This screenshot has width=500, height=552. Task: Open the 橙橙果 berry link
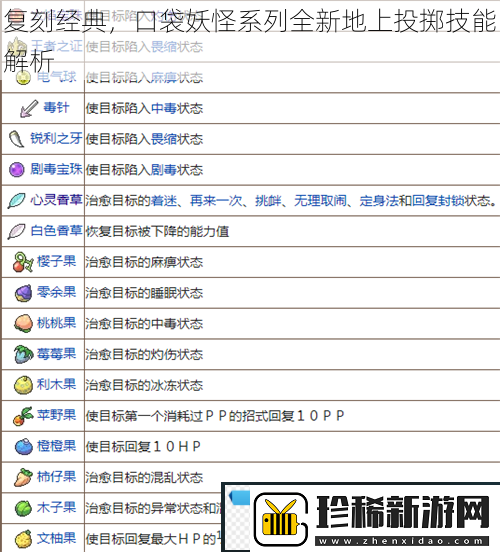click(56, 446)
